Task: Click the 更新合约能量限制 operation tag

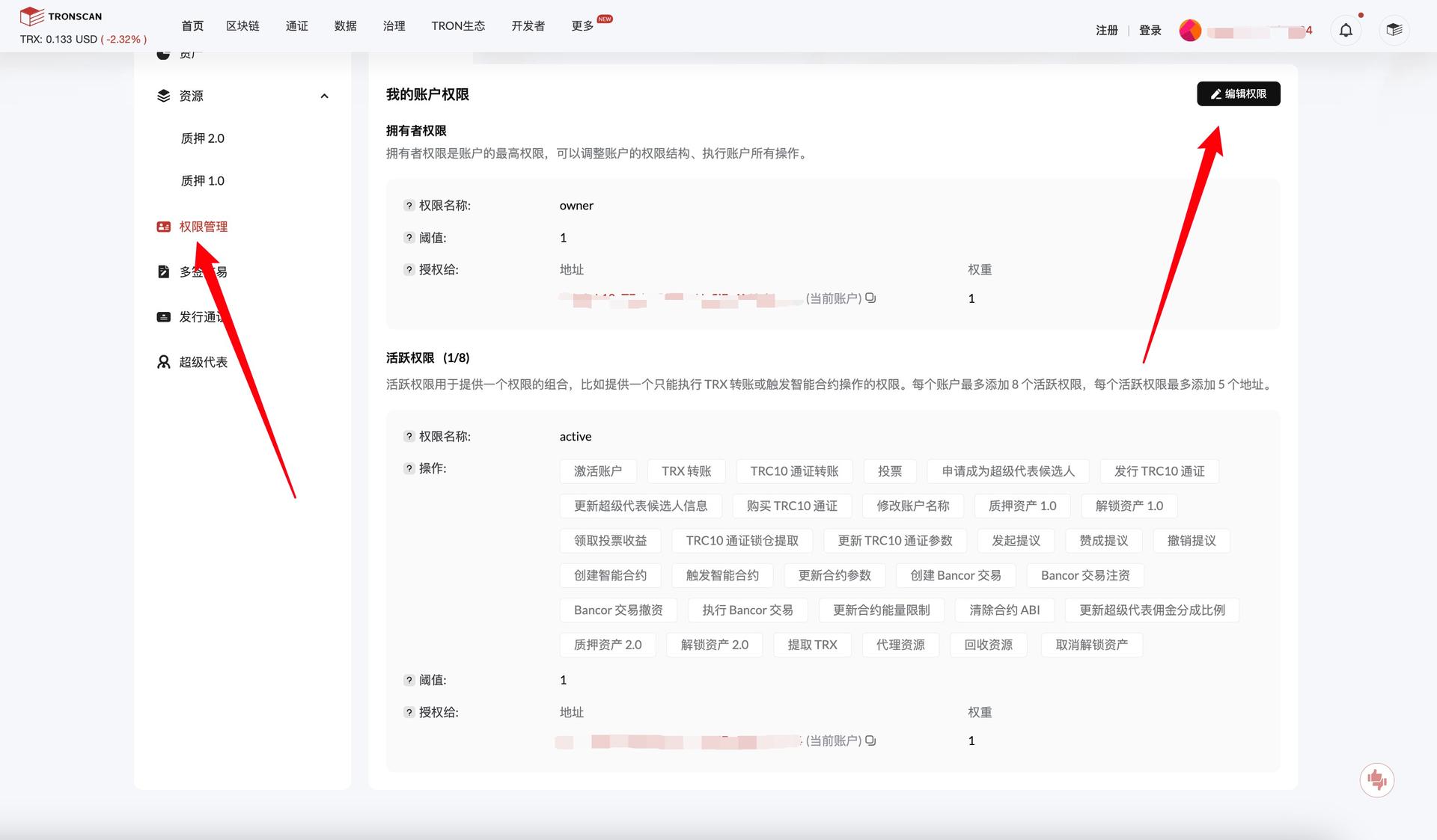Action: (882, 610)
